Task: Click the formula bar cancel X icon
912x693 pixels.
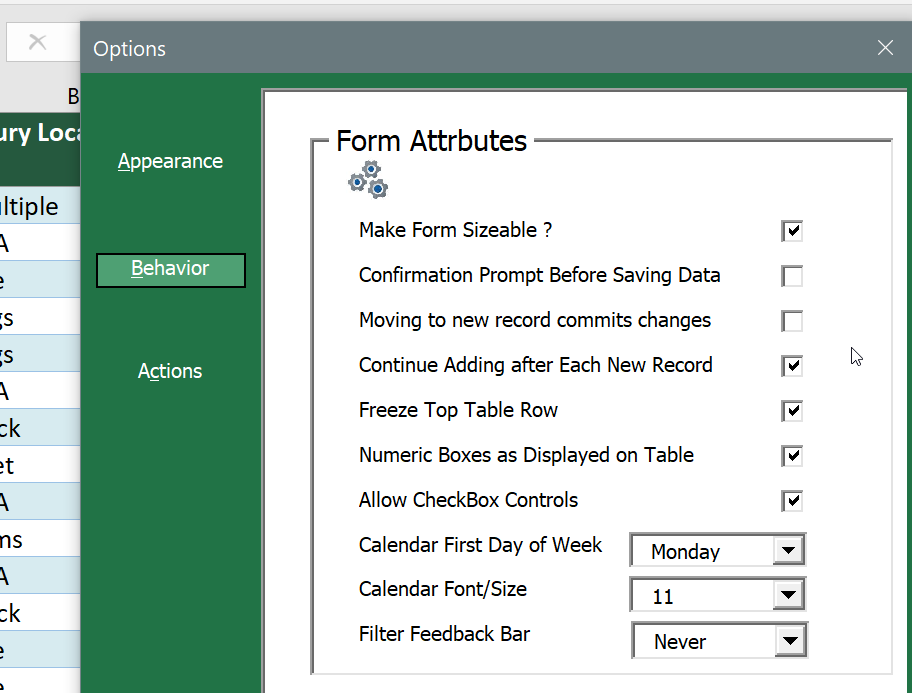Action: tap(37, 42)
